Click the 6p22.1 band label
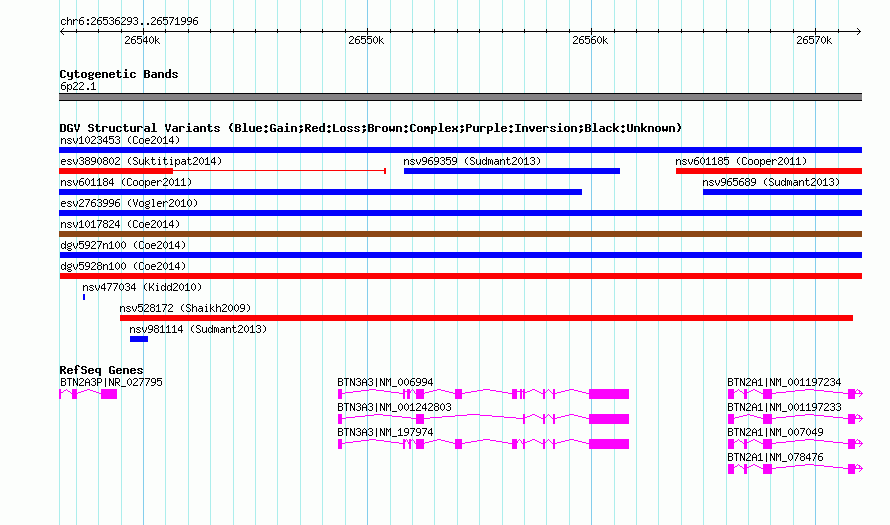 point(78,87)
